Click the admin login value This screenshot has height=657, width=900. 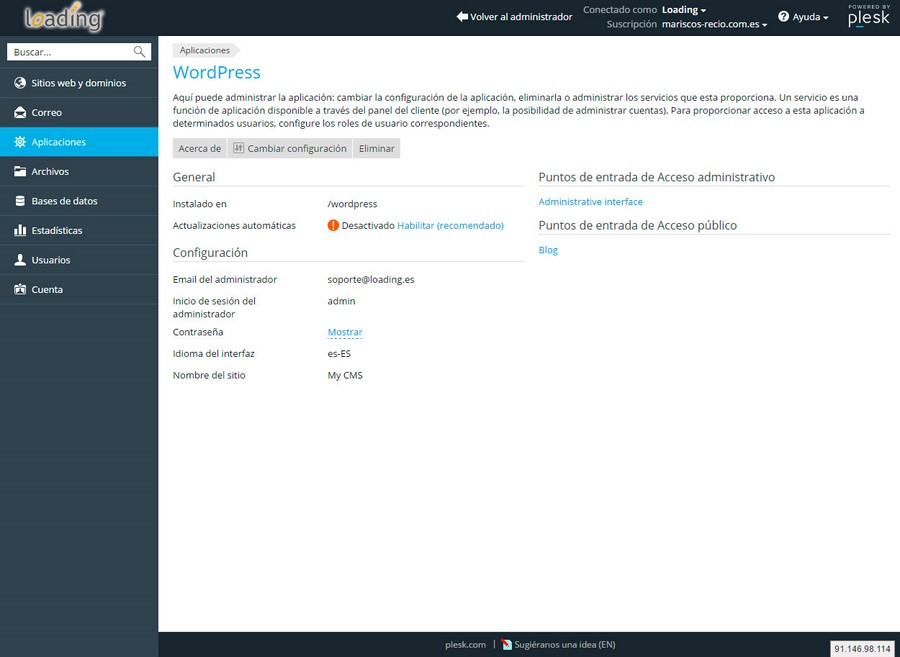tap(342, 301)
